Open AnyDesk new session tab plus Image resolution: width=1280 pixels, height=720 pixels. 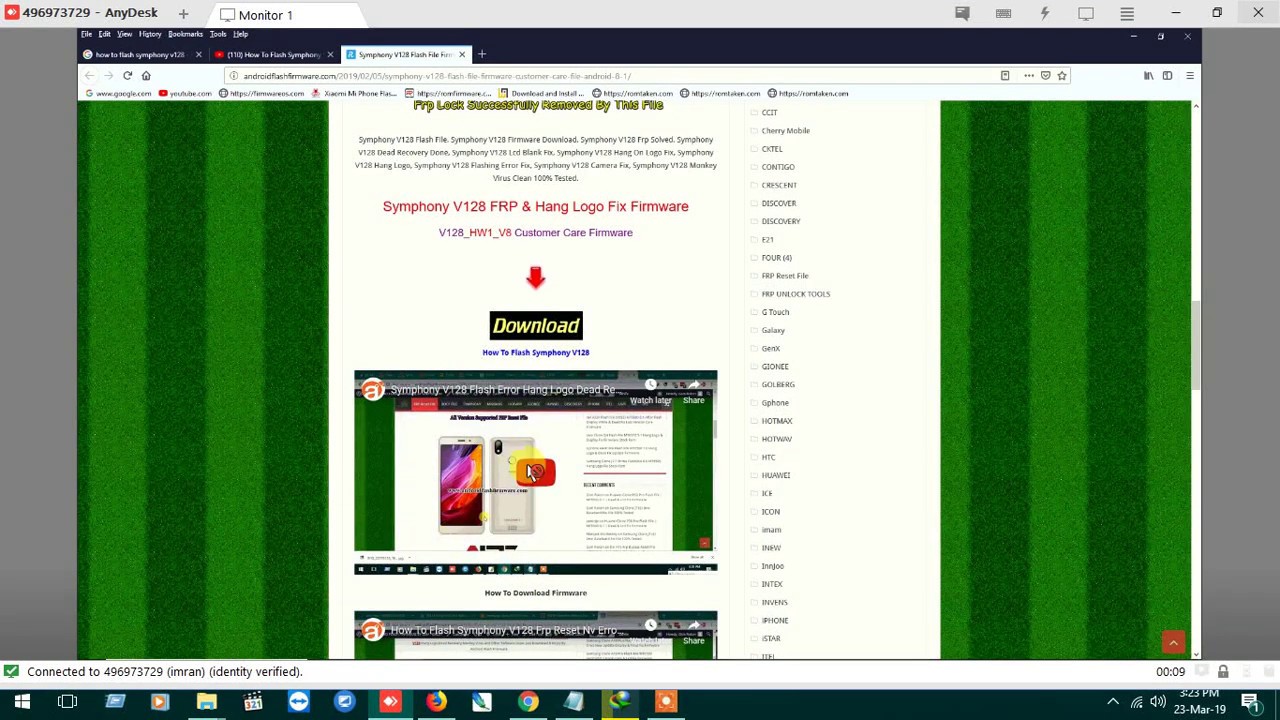[183, 14]
